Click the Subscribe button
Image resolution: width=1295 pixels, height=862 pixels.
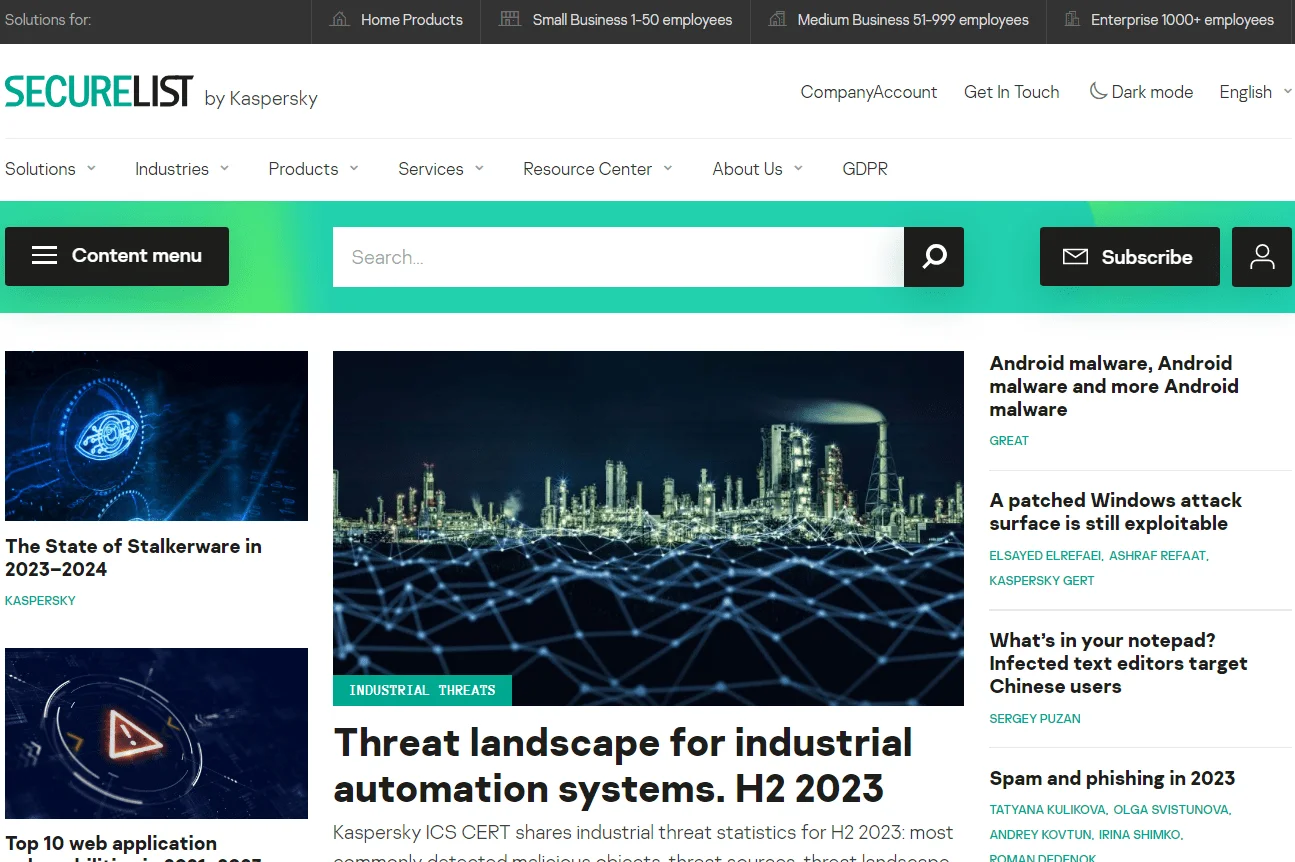coord(1130,257)
